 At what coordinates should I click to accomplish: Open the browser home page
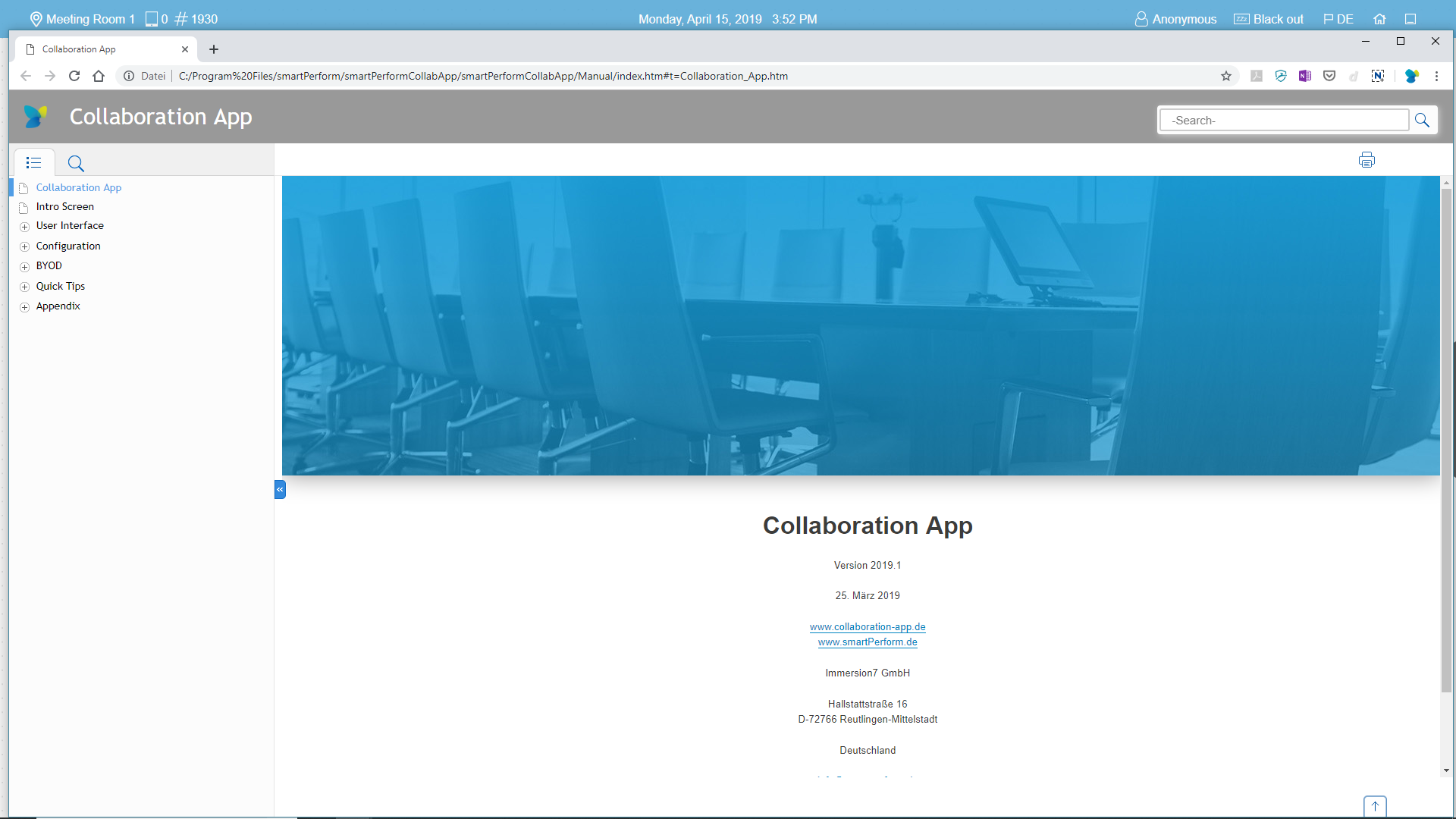click(99, 76)
